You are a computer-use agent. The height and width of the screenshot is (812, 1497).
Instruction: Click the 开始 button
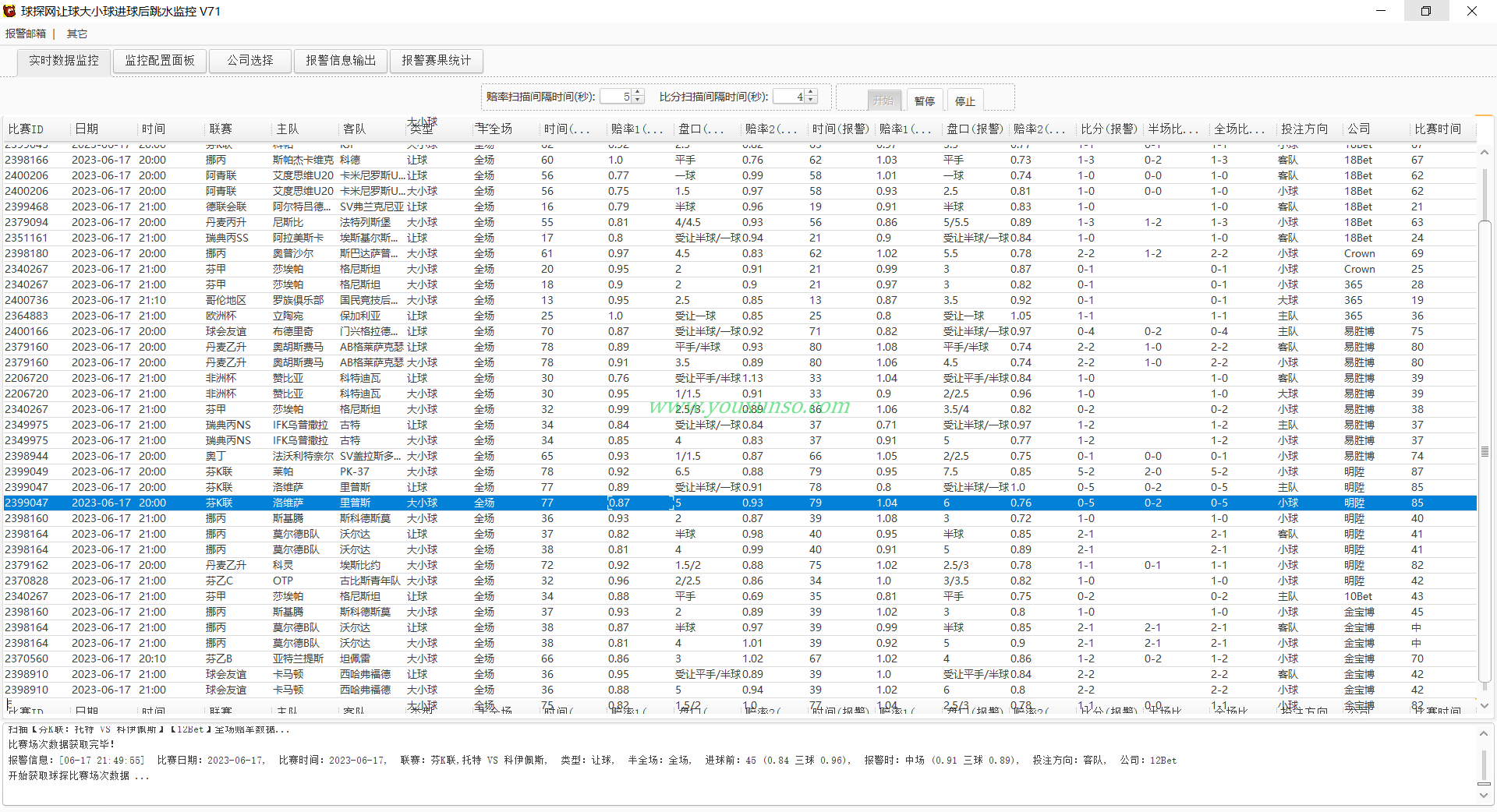pyautogui.click(x=884, y=101)
